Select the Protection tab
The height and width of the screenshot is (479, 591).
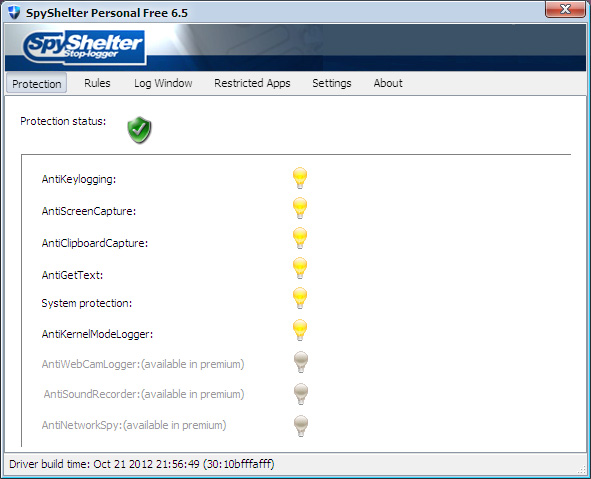(x=37, y=83)
